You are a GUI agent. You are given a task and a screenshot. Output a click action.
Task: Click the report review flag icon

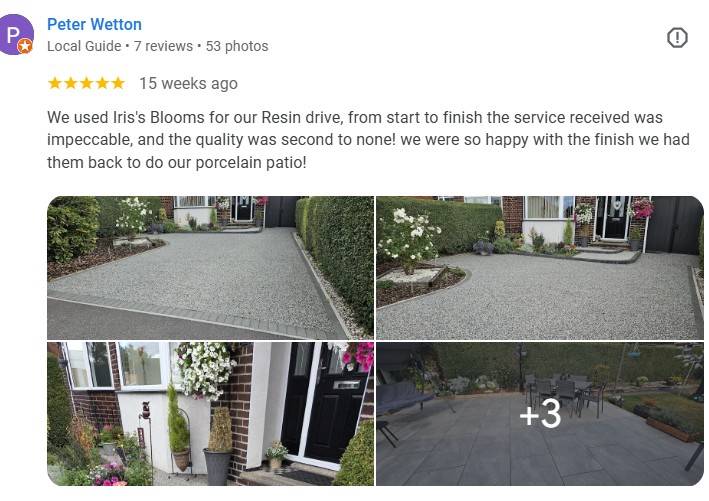pos(677,38)
